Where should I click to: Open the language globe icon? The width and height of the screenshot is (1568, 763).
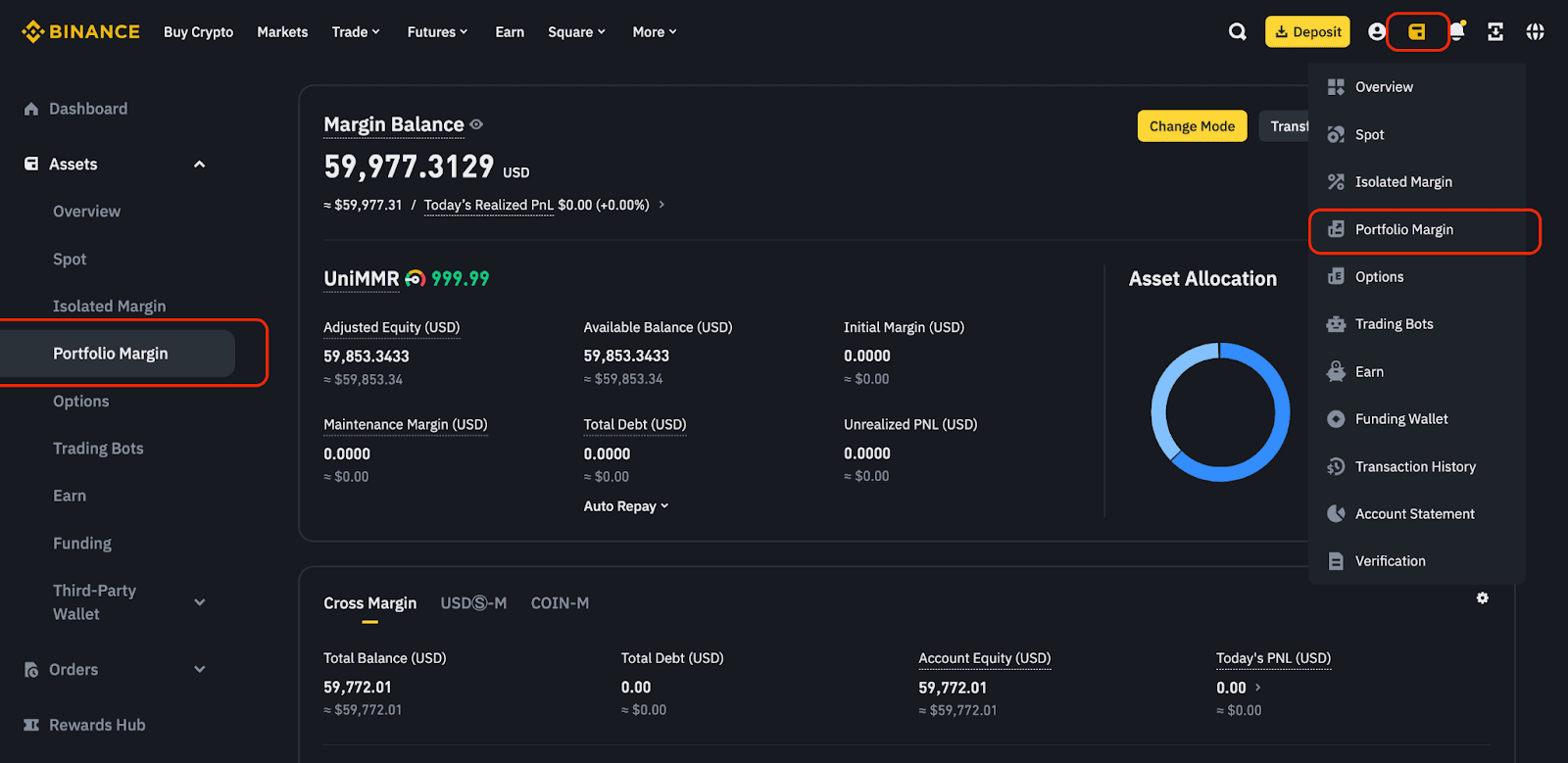coord(1535,32)
